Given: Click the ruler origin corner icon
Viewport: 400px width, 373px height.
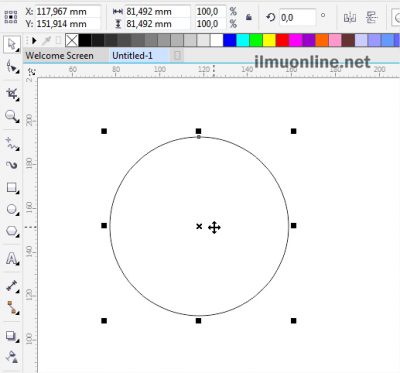Looking at the screenshot, I should click(x=32, y=71).
